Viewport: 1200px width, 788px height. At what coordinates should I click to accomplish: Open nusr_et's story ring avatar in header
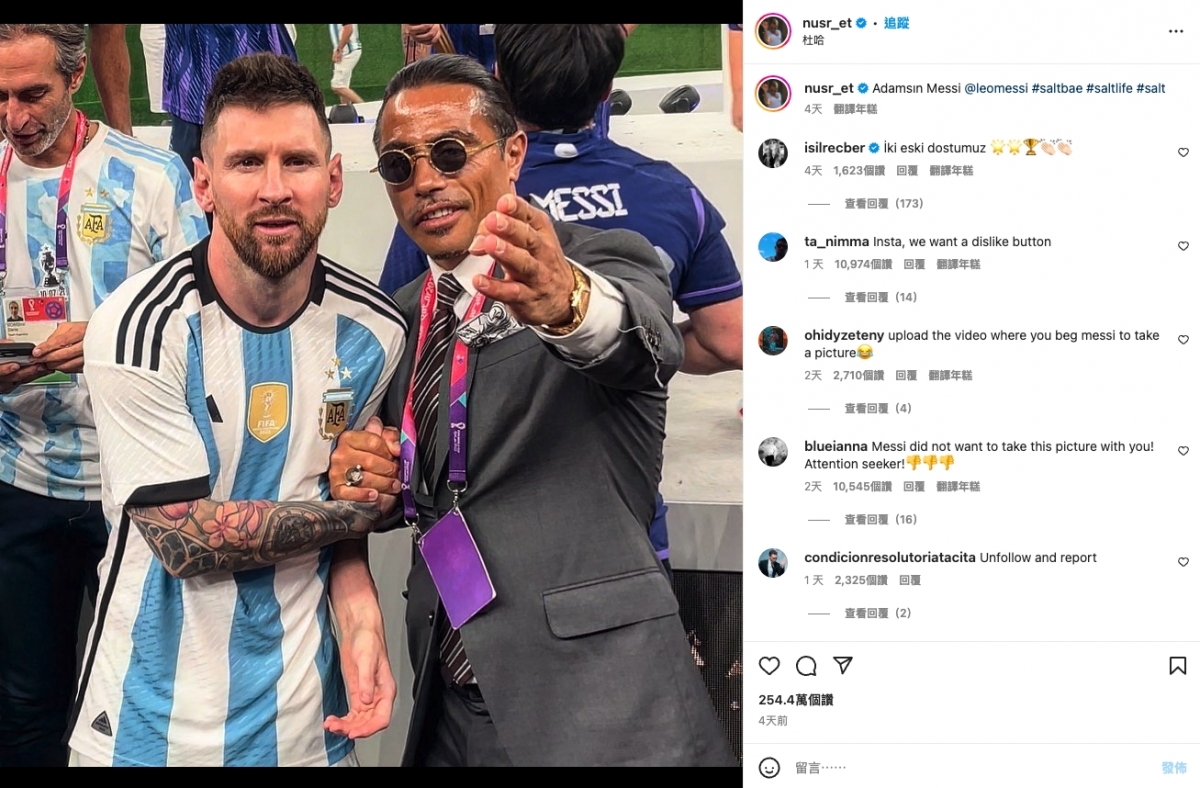tap(773, 31)
